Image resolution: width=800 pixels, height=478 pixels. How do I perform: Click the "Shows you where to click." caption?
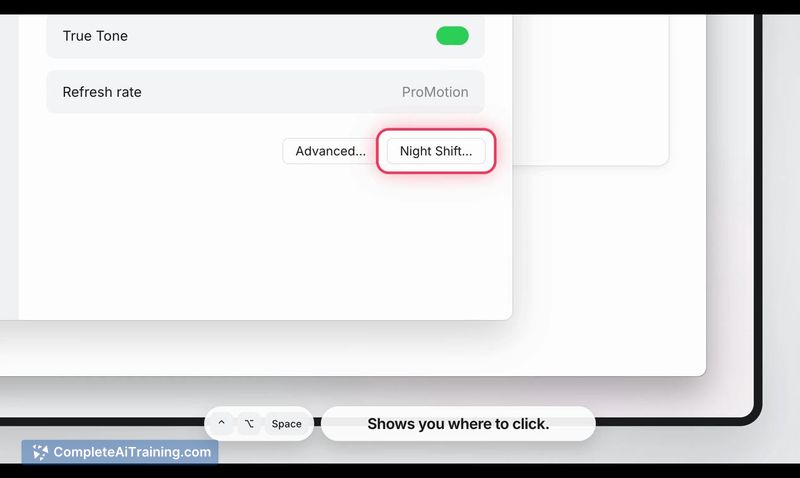click(x=458, y=423)
